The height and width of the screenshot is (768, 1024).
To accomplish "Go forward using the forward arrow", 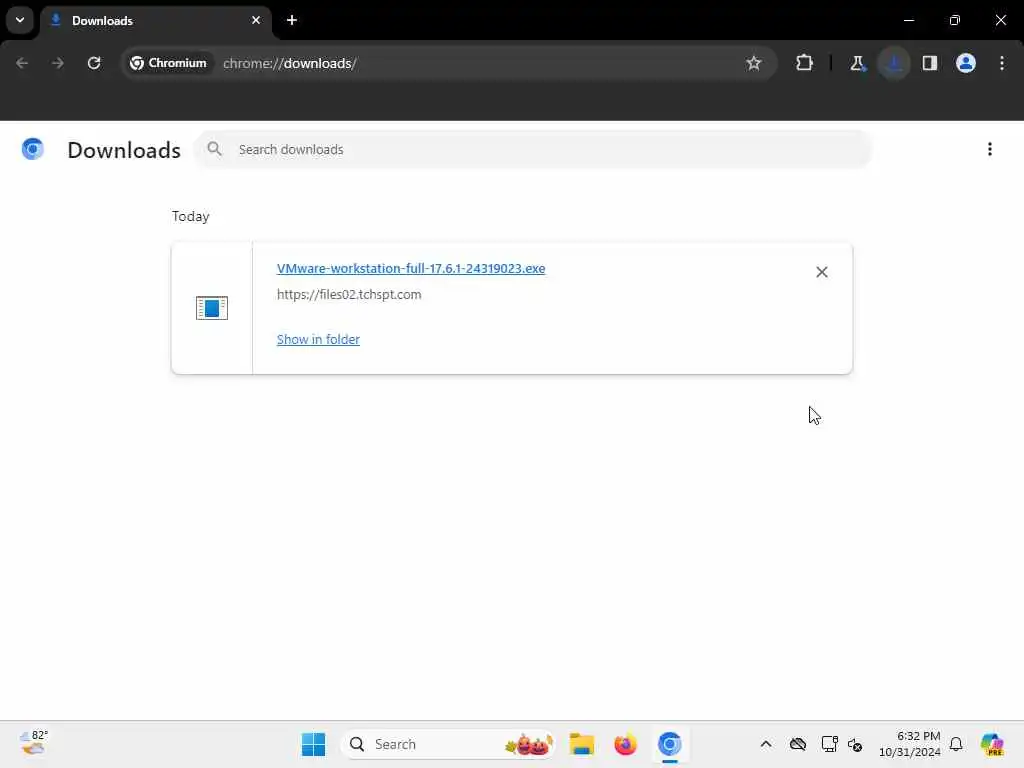I will pos(58,63).
